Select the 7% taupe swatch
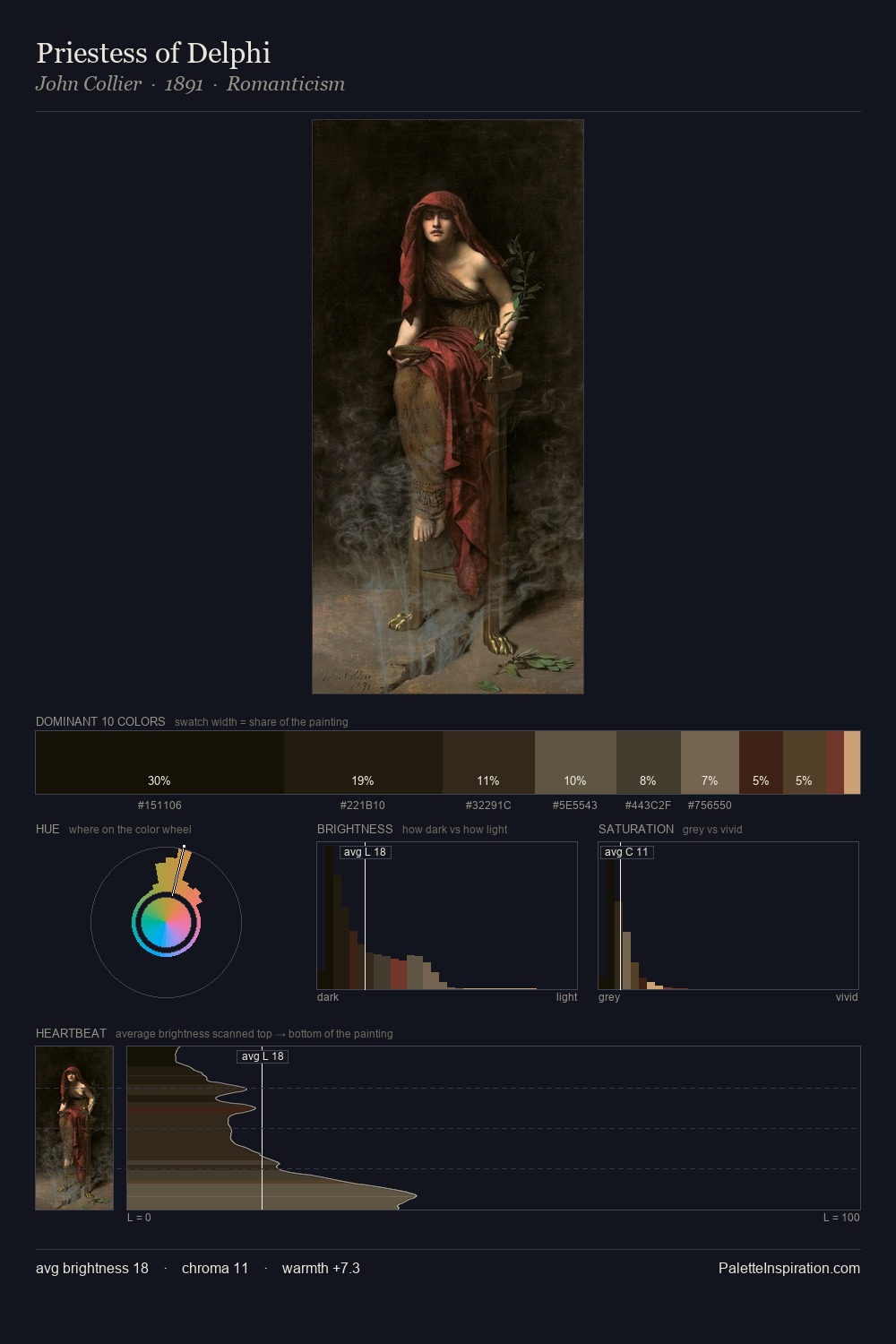Screen dimensions: 896x1344 (710, 762)
